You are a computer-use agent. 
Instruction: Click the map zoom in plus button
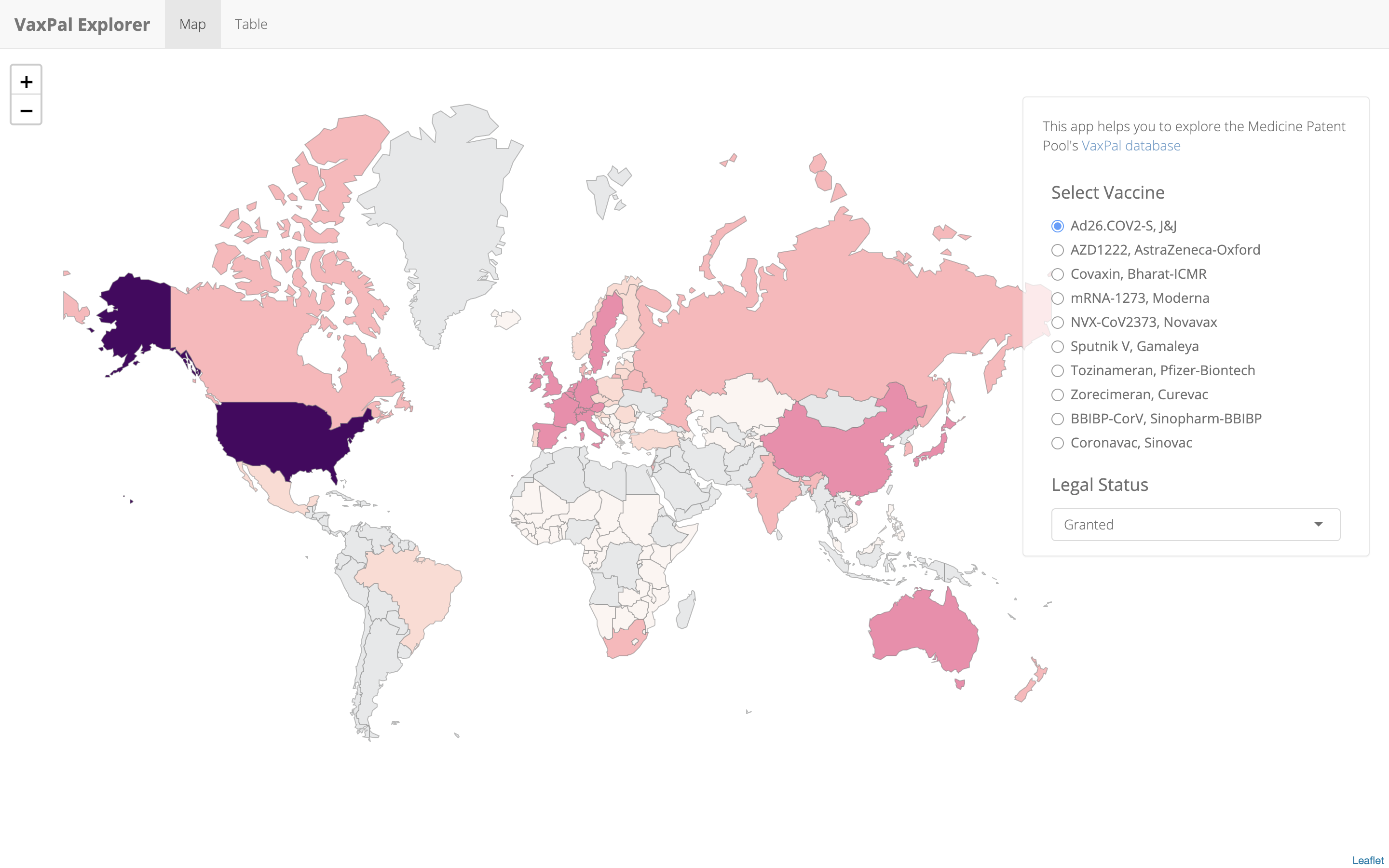26,81
